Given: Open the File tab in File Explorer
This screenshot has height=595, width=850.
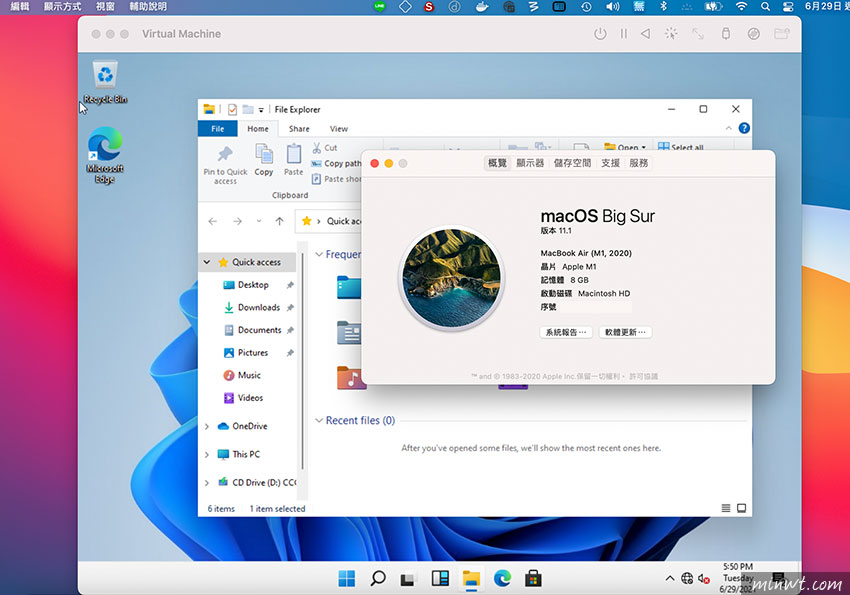Looking at the screenshot, I should [x=218, y=129].
